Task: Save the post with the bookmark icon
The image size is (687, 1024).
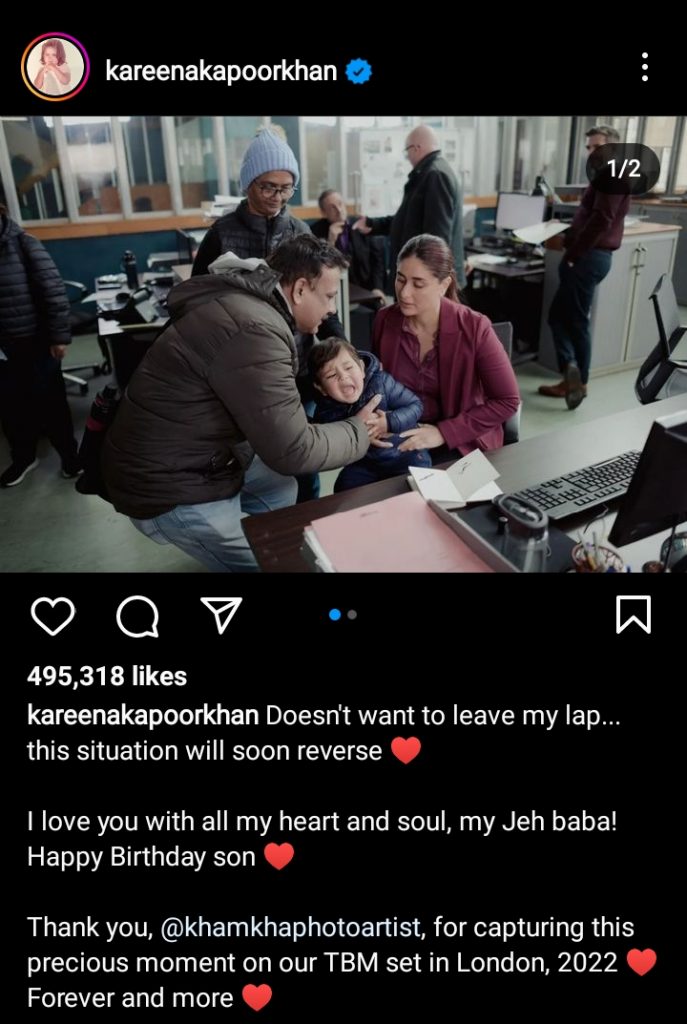Action: point(633,615)
